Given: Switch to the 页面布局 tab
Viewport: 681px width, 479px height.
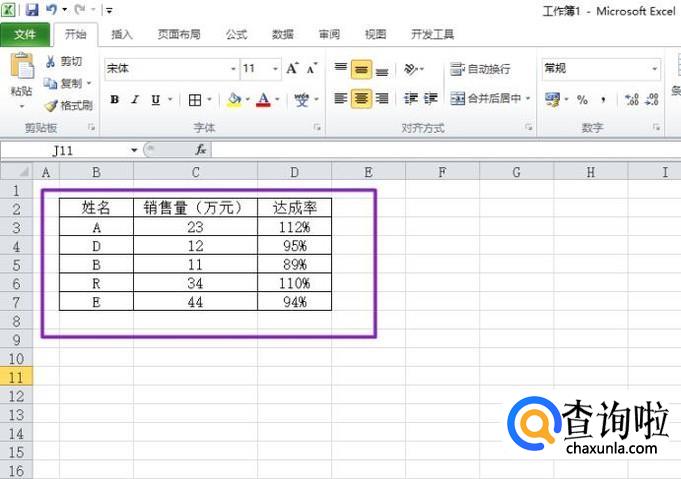Looking at the screenshot, I should click(x=179, y=34).
